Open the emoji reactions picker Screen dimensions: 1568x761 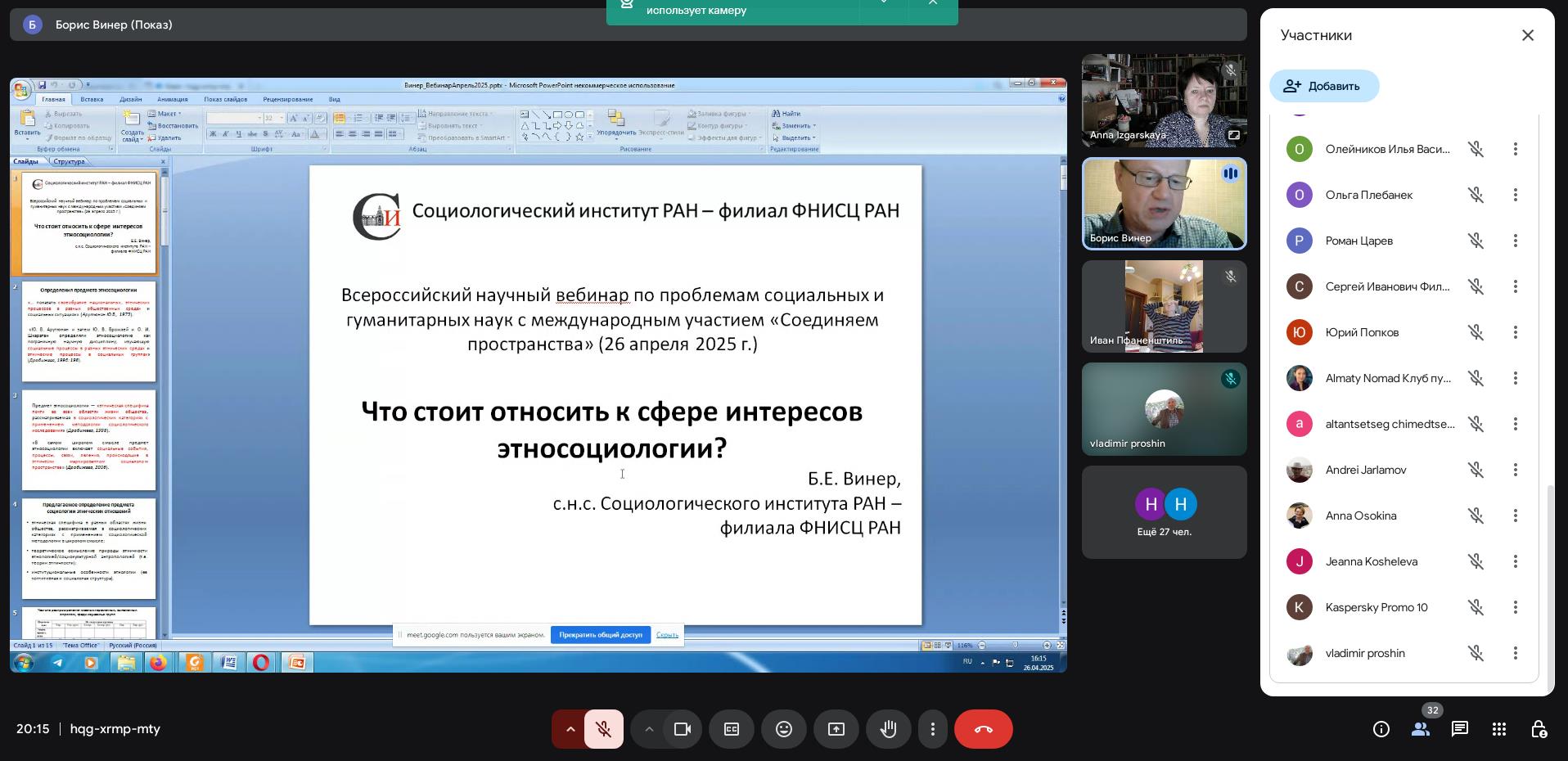tap(784, 729)
